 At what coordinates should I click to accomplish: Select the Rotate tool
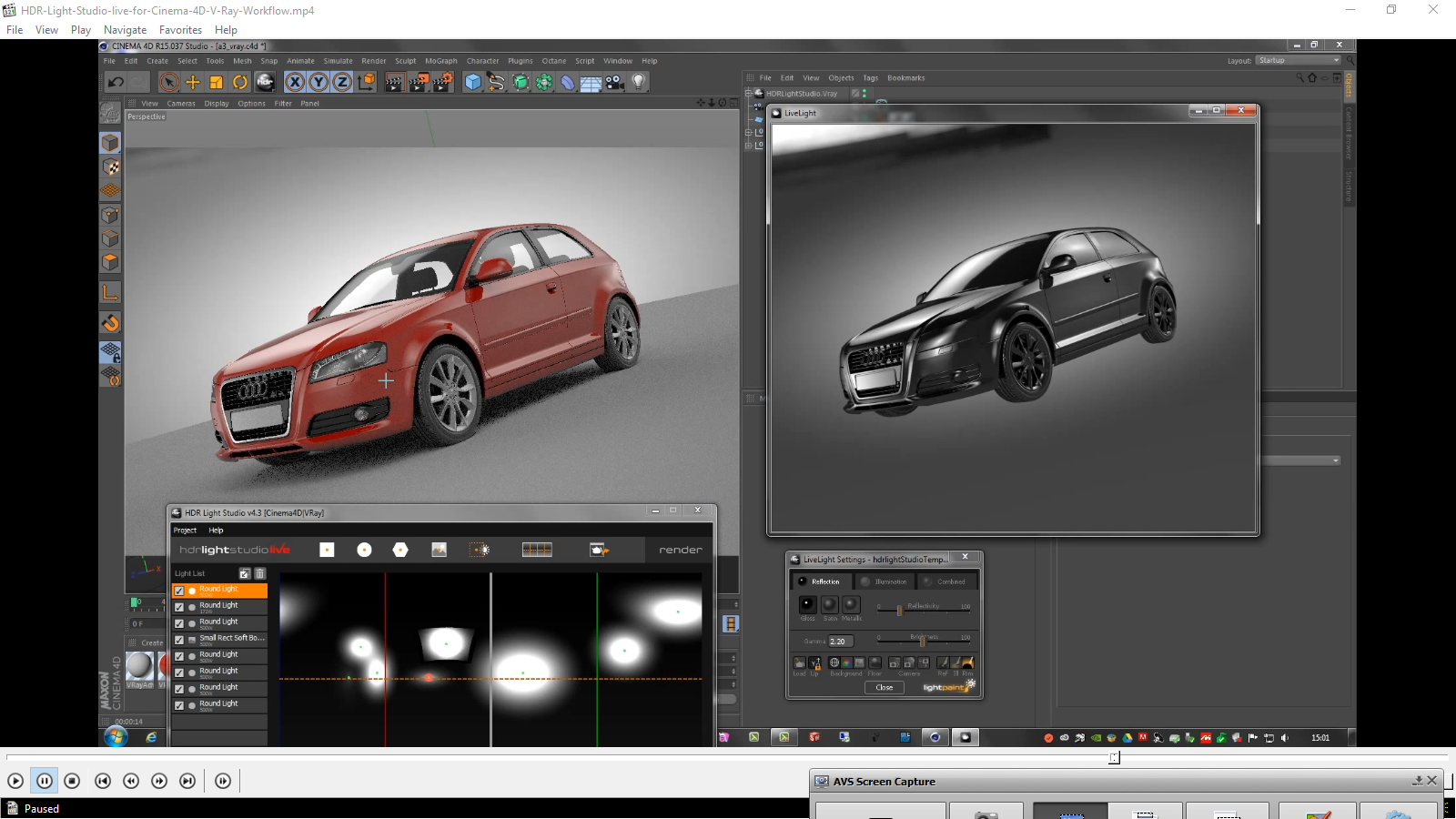[240, 82]
